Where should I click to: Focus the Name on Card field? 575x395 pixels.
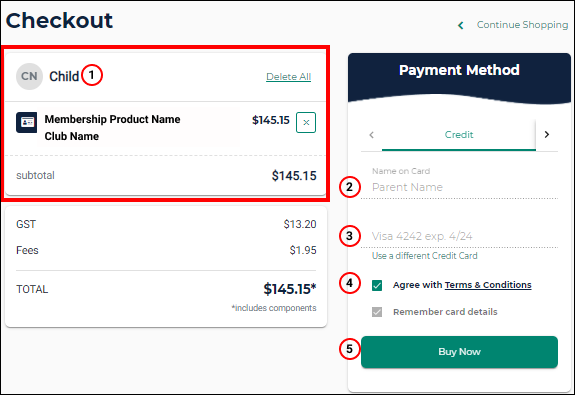(459, 187)
